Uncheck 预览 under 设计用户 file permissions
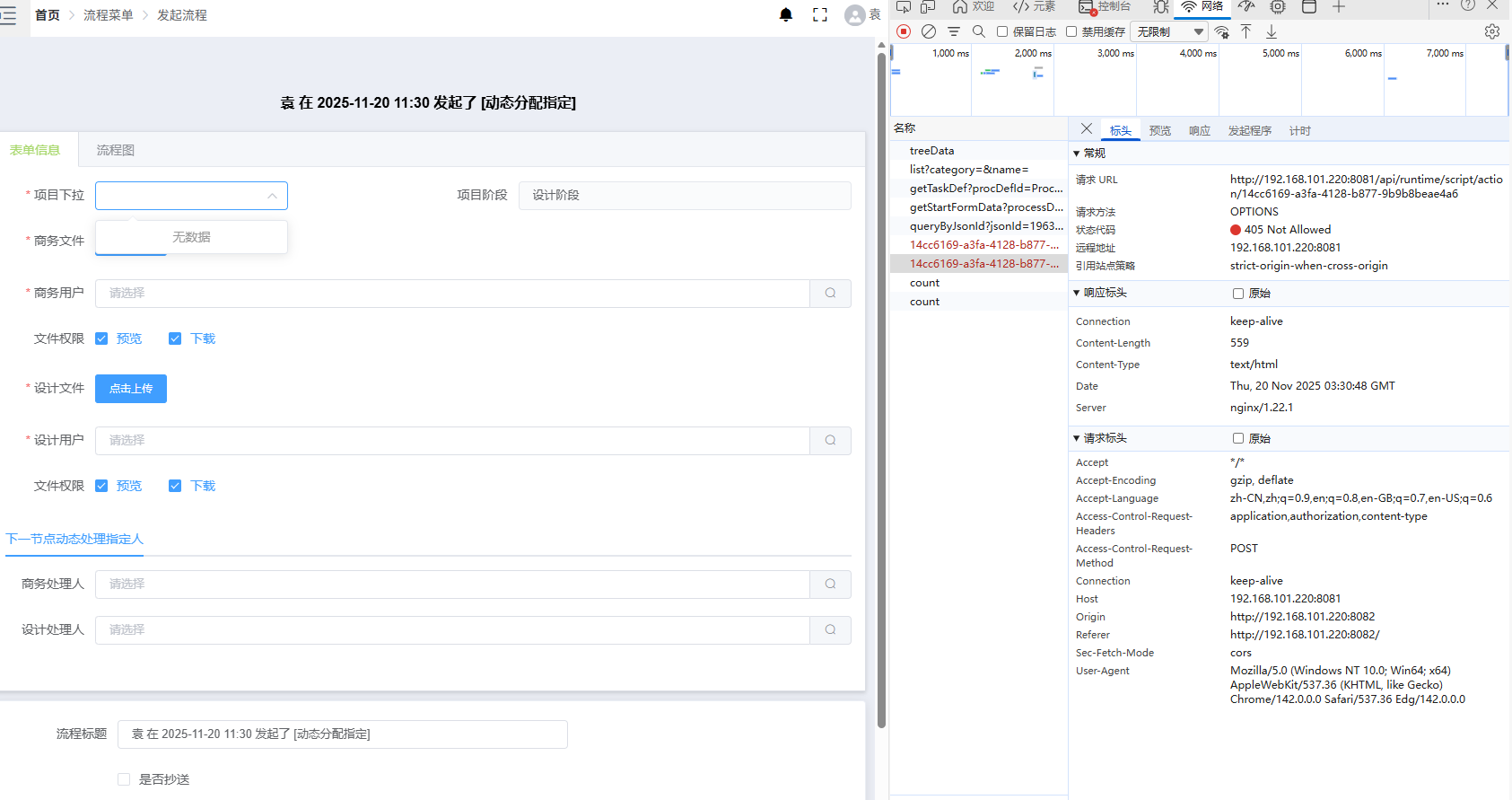The image size is (1512, 800). click(x=101, y=486)
